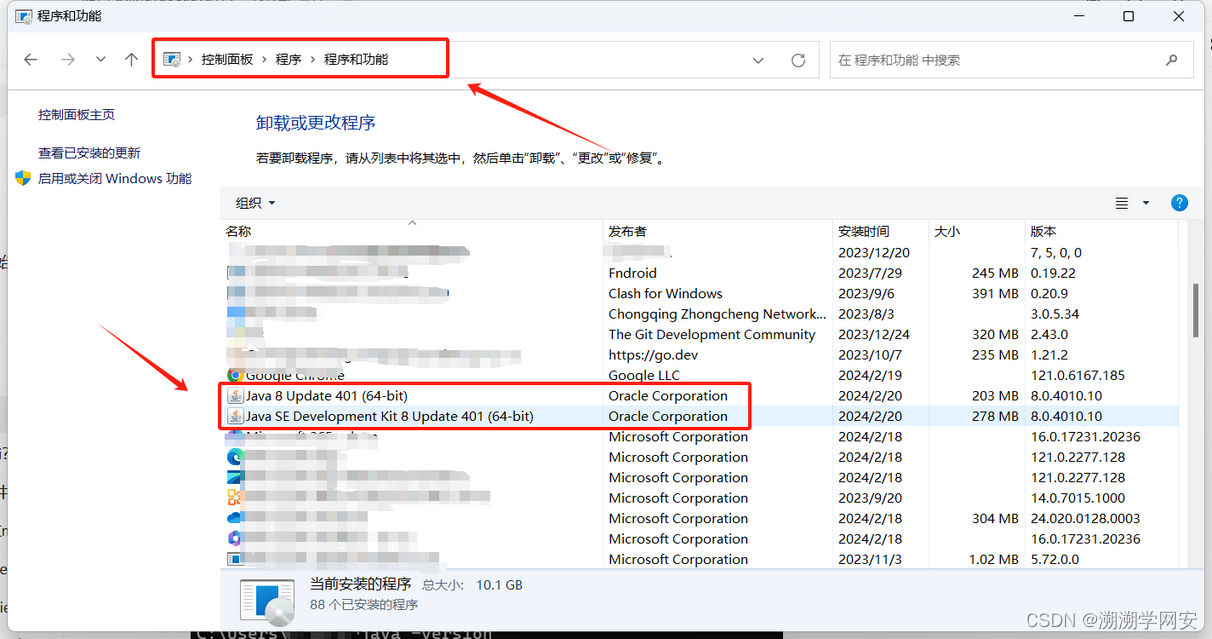The height and width of the screenshot is (639, 1212).
Task: Click the 203 MB size cell
Action: 995,396
